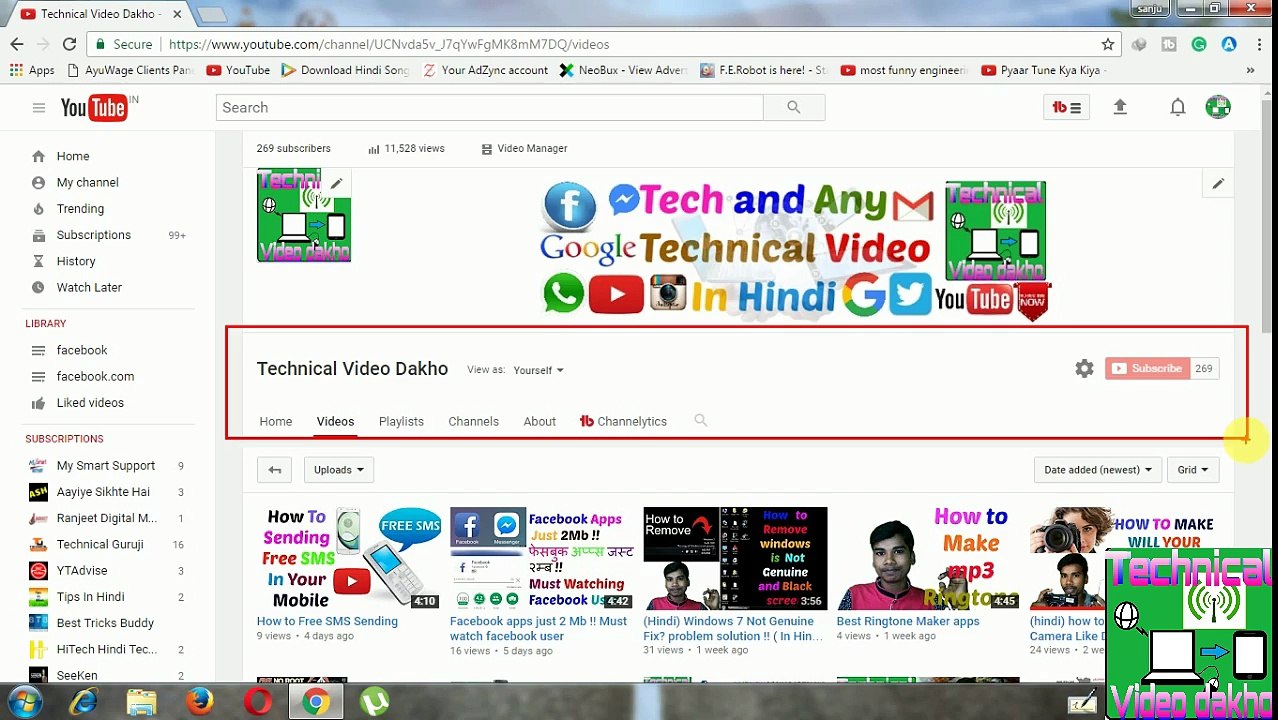Open the YouTube bookmark in bookmarks bar
1278x720 pixels.
click(238, 70)
